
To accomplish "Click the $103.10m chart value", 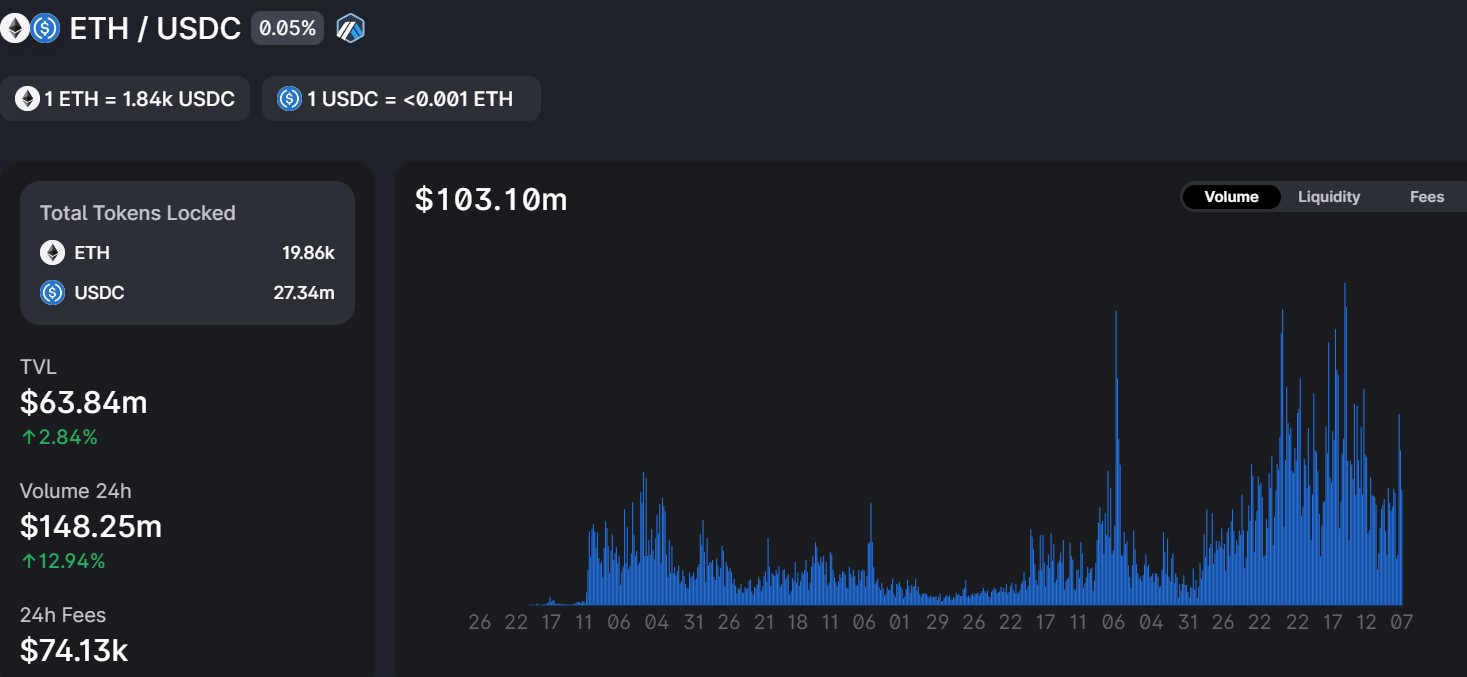I will [x=491, y=199].
